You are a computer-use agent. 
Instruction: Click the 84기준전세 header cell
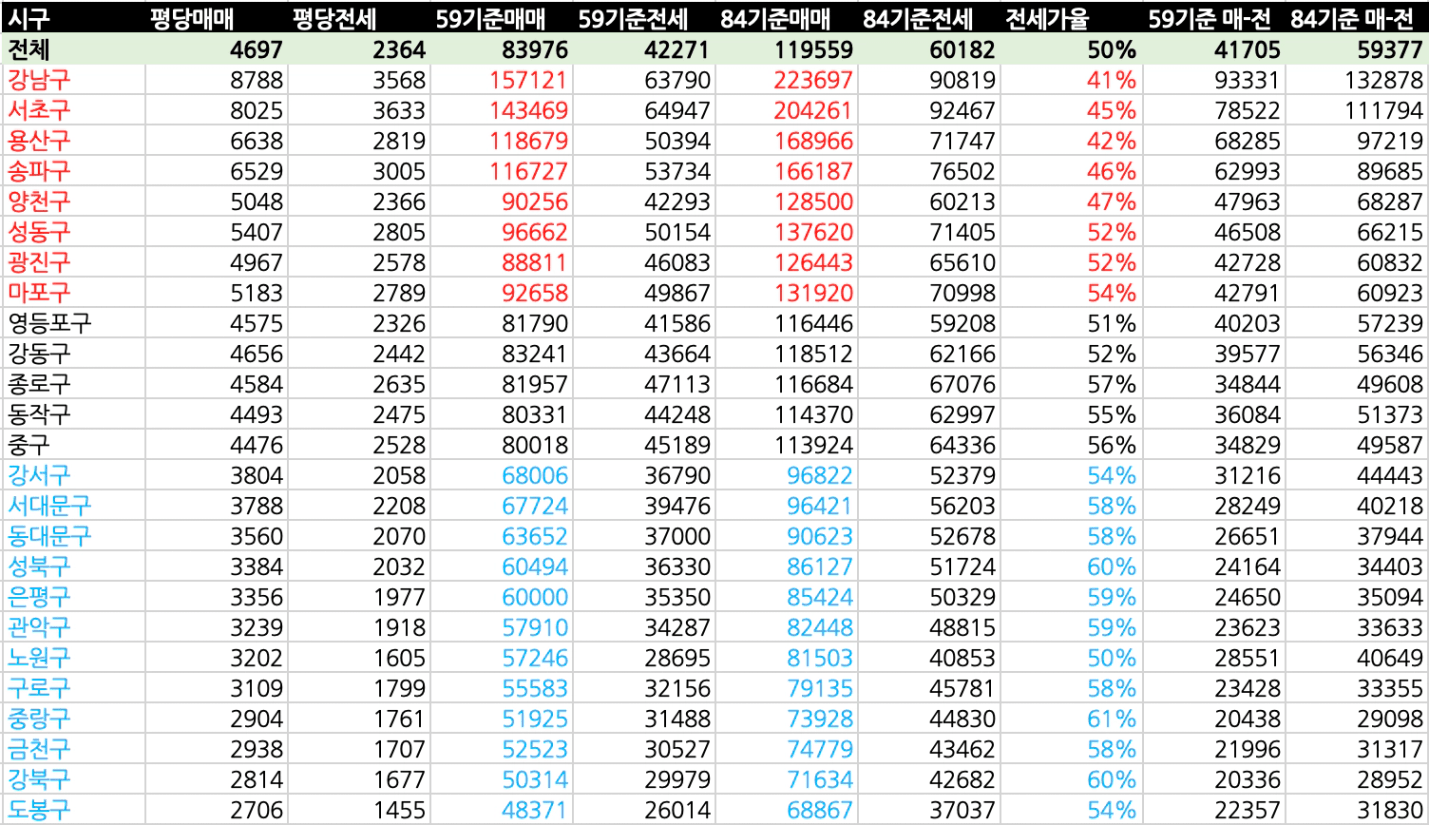[x=918, y=18]
